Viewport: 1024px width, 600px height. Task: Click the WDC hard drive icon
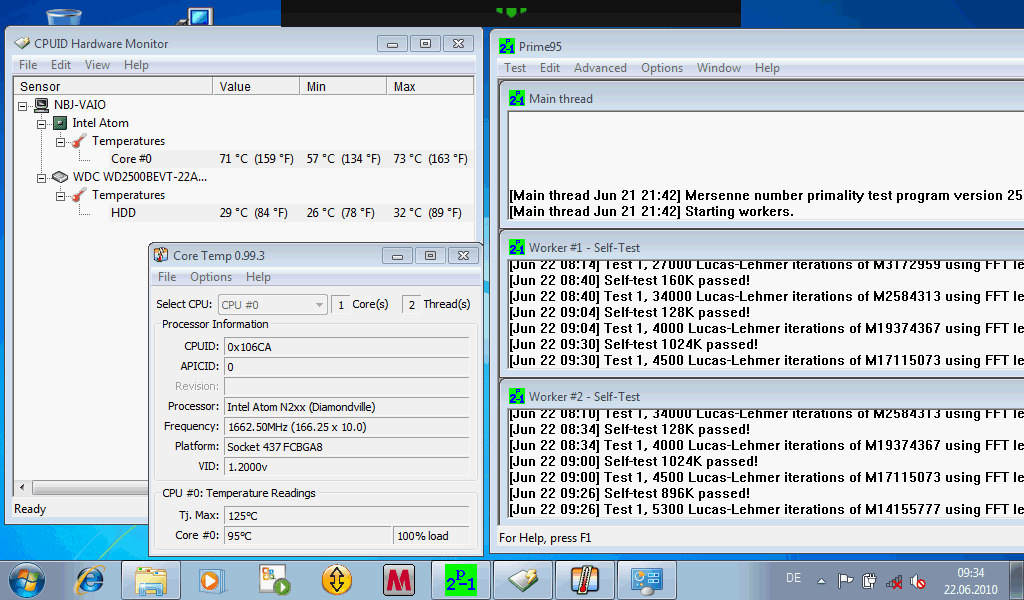[x=60, y=177]
